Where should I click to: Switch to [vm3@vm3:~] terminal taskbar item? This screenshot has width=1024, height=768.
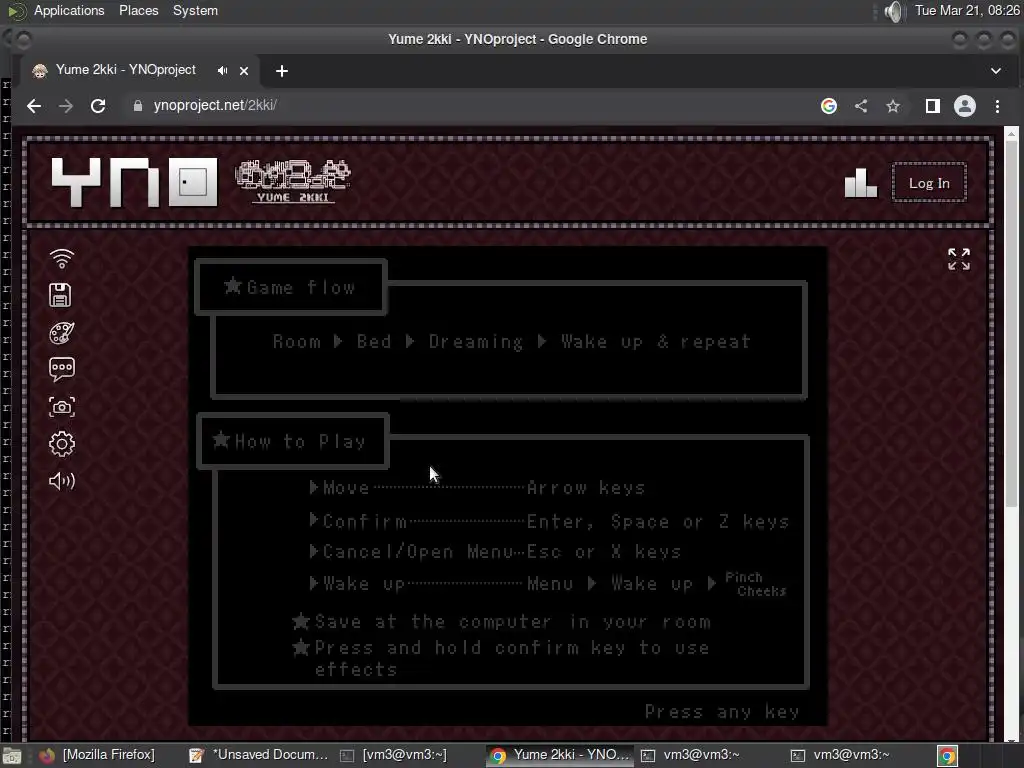(x=394, y=755)
